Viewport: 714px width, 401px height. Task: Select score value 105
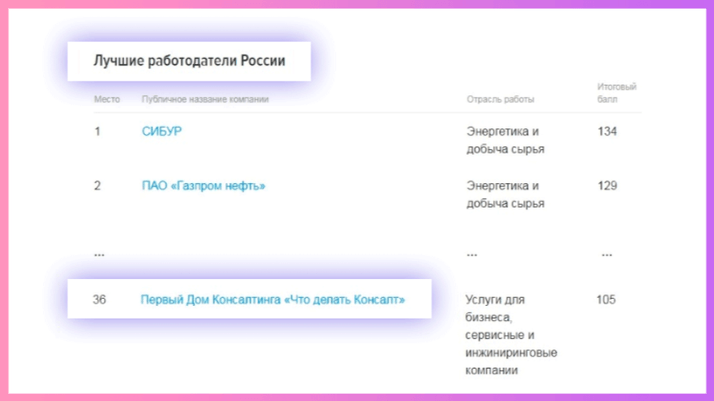pyautogui.click(x=606, y=299)
